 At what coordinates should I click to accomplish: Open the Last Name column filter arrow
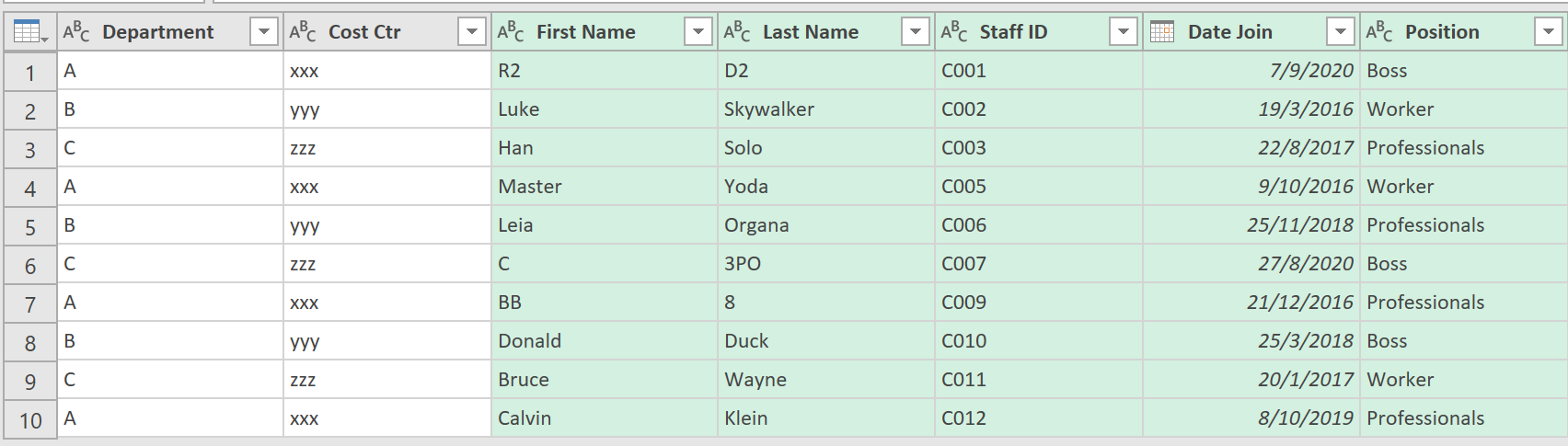click(916, 32)
